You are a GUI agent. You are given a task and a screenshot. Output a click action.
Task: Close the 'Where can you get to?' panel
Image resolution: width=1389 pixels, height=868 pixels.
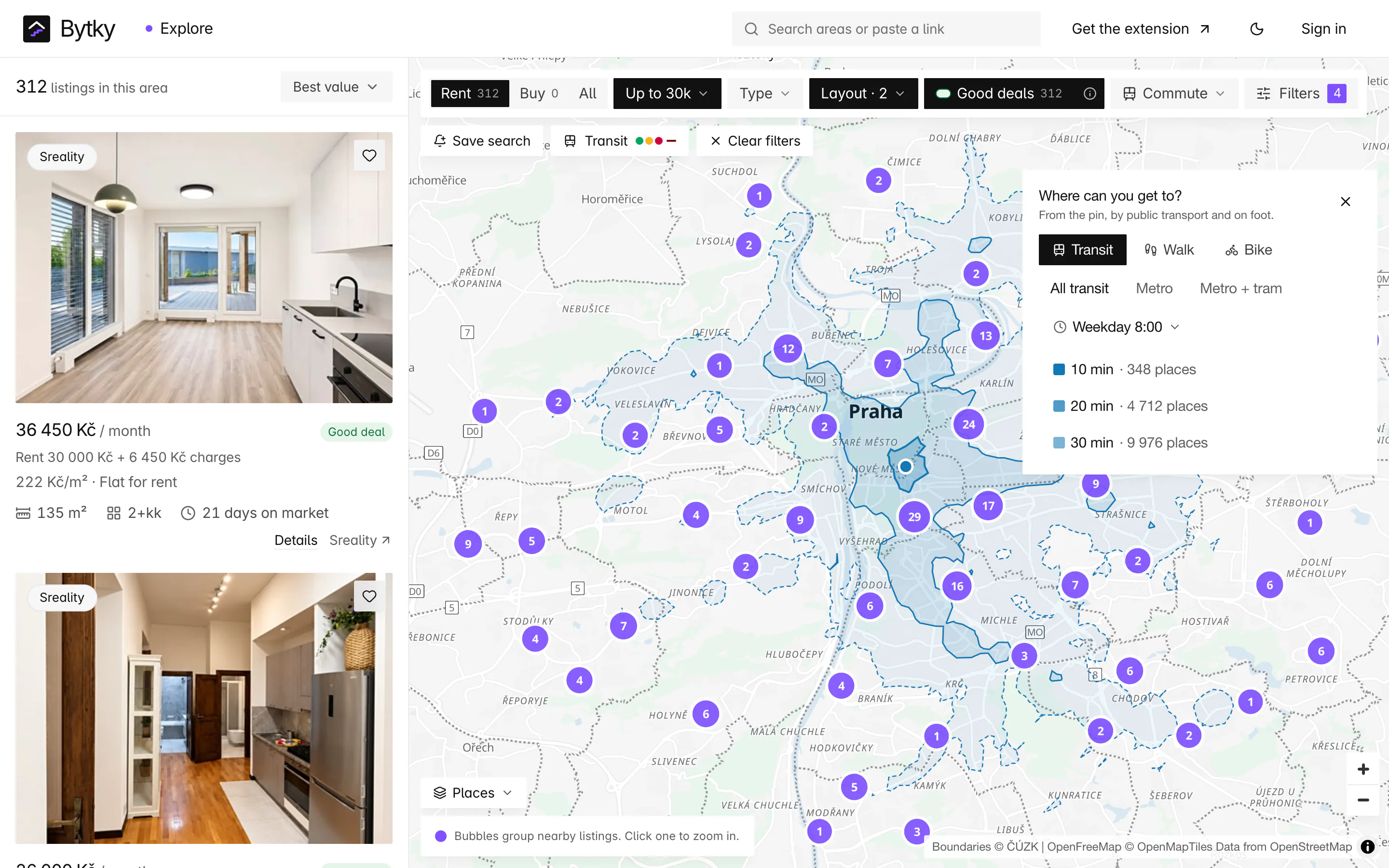[x=1345, y=202]
